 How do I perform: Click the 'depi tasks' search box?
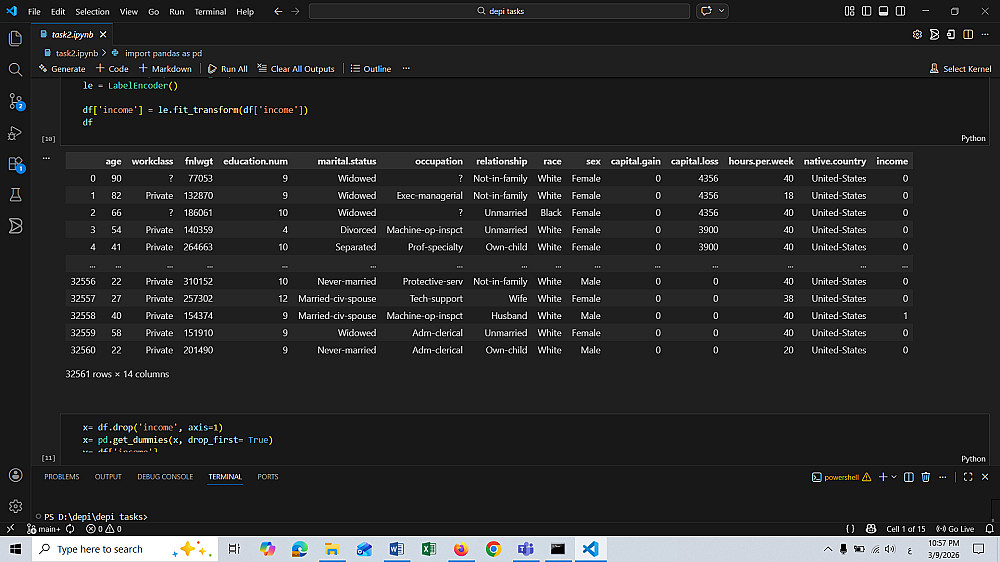point(499,11)
